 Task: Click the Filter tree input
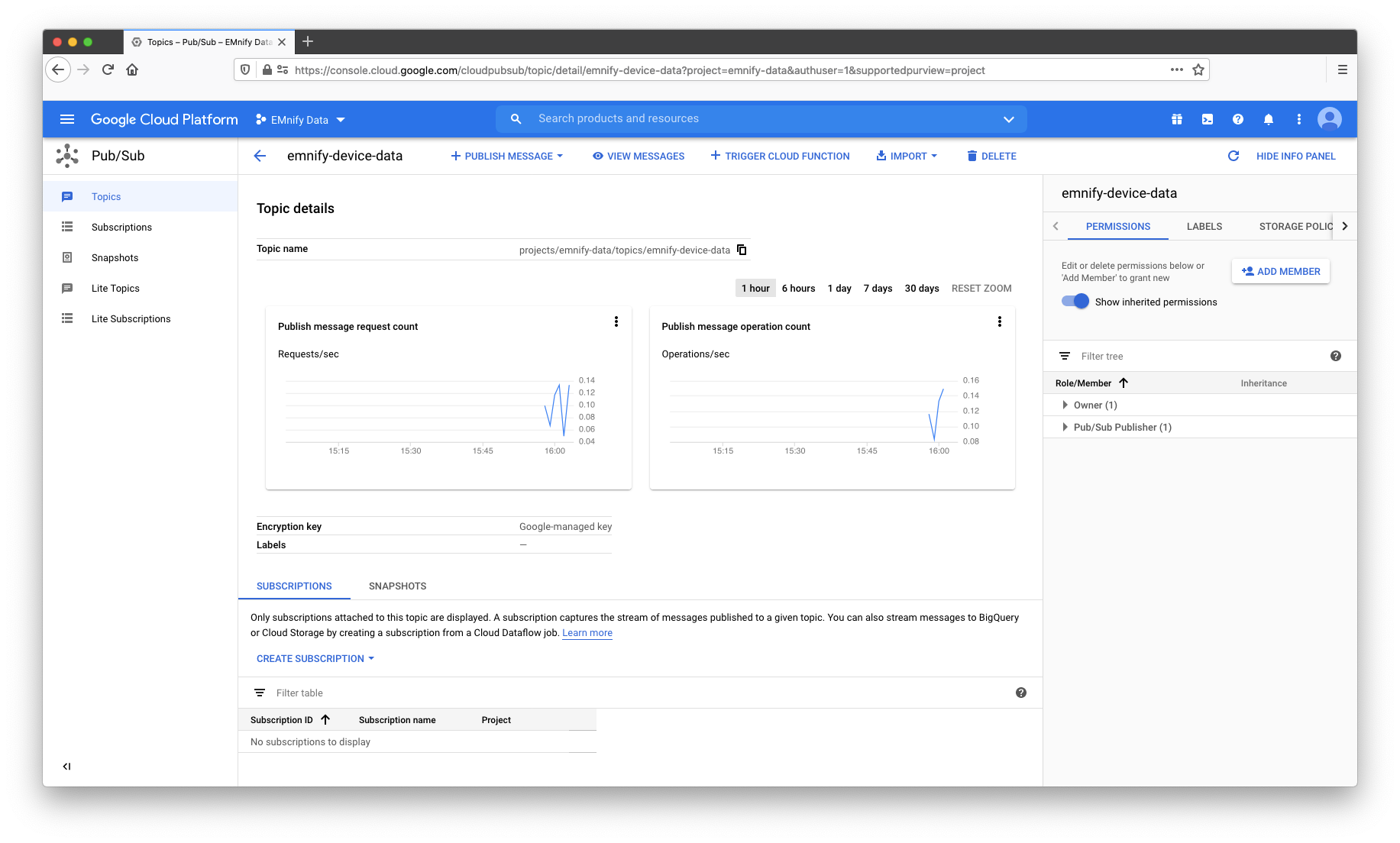point(1199,356)
